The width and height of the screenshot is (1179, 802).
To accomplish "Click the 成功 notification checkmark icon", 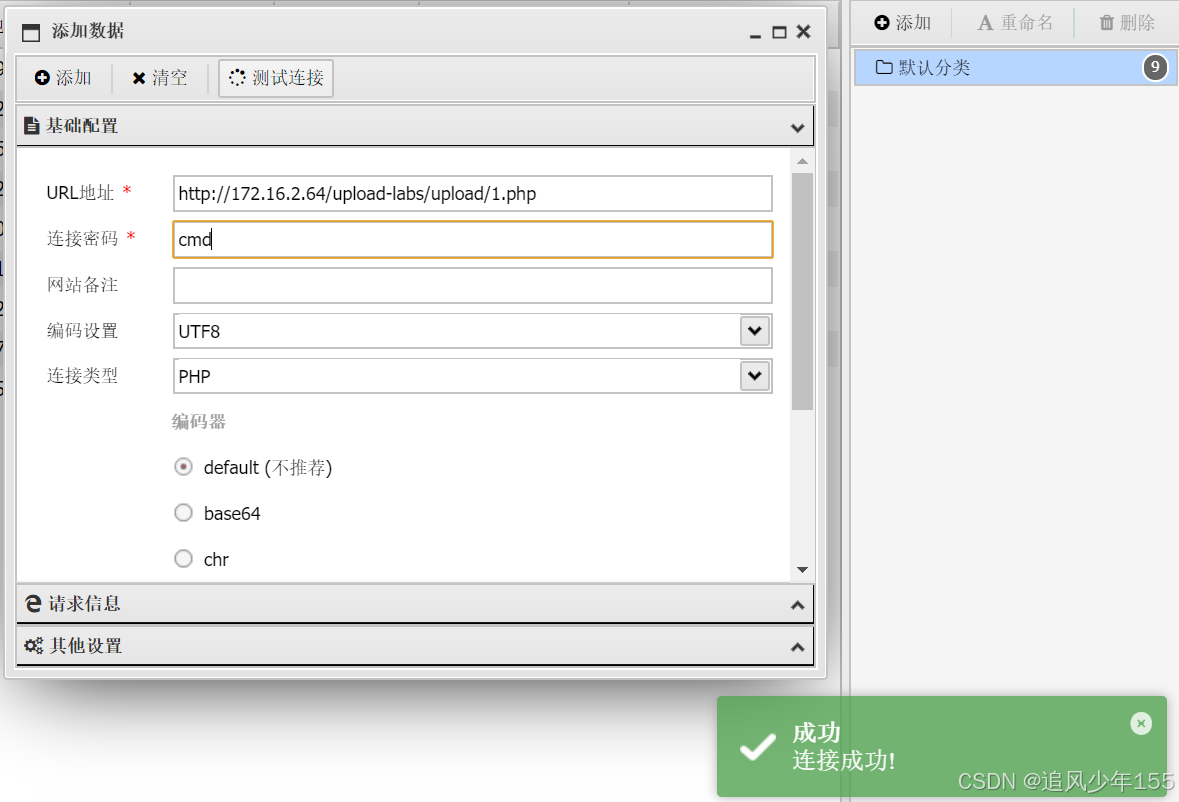I will click(x=757, y=746).
